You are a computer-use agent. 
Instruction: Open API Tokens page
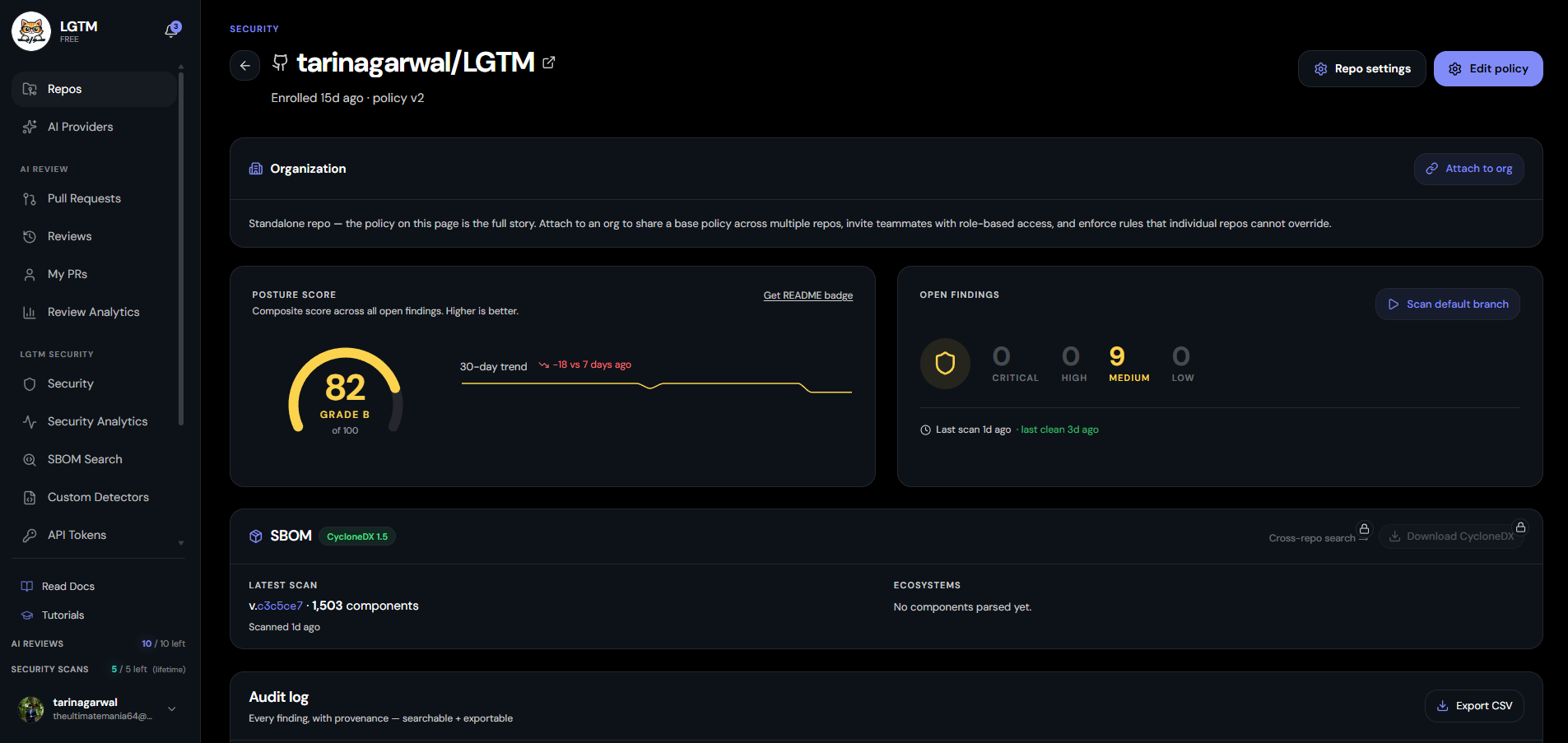[x=95, y=535]
